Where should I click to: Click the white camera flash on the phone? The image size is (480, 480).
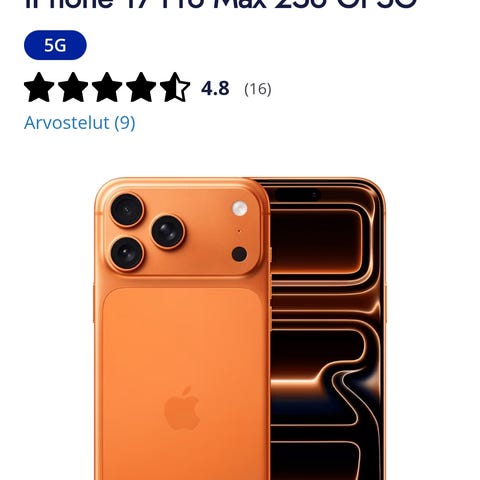click(x=240, y=208)
